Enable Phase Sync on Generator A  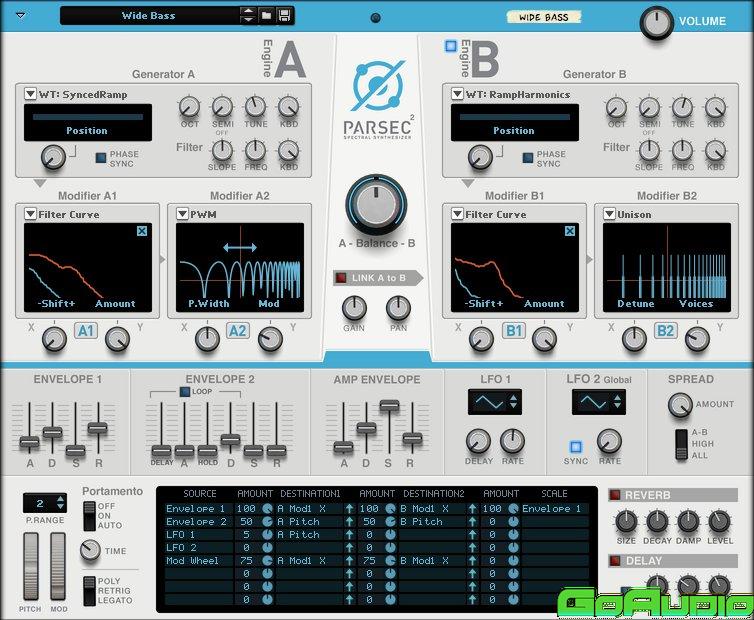101,158
